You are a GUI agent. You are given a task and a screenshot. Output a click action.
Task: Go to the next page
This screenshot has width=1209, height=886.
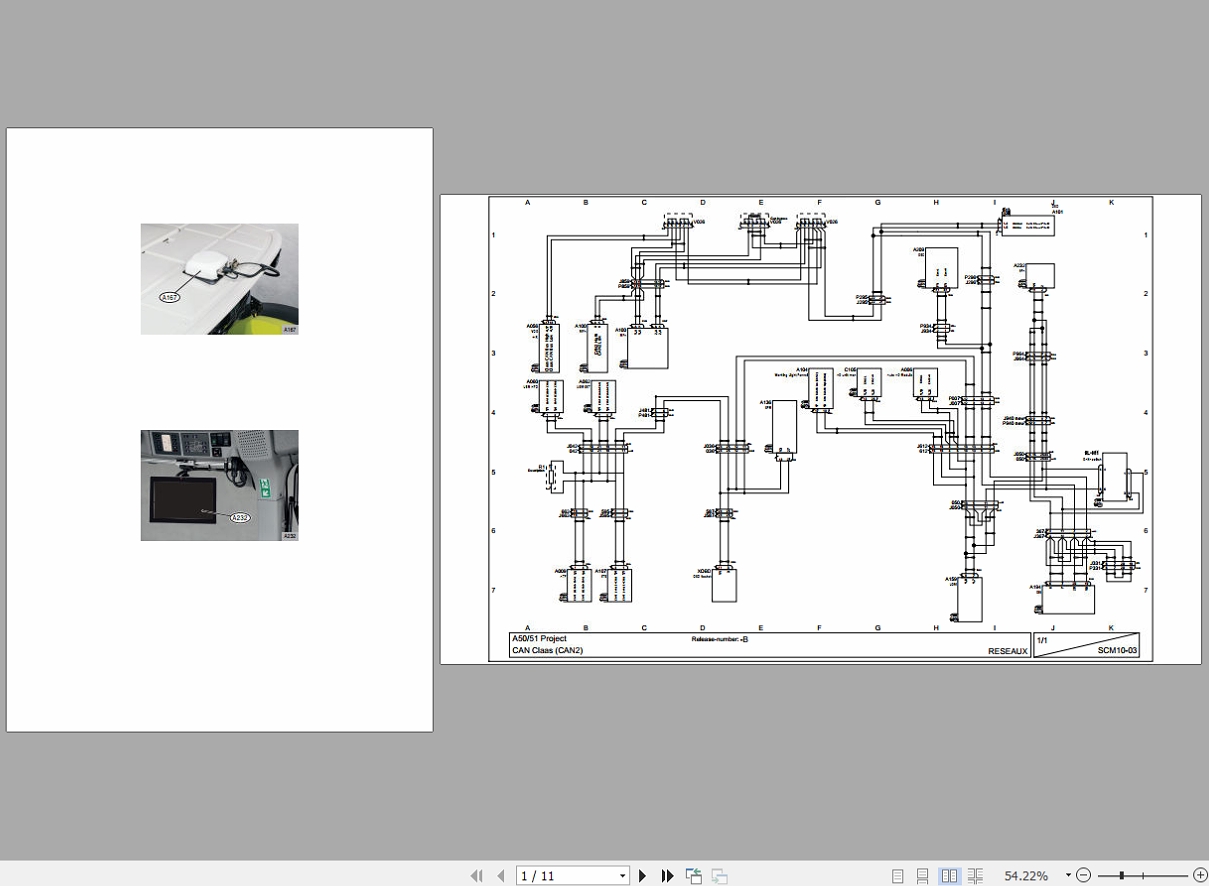click(643, 876)
